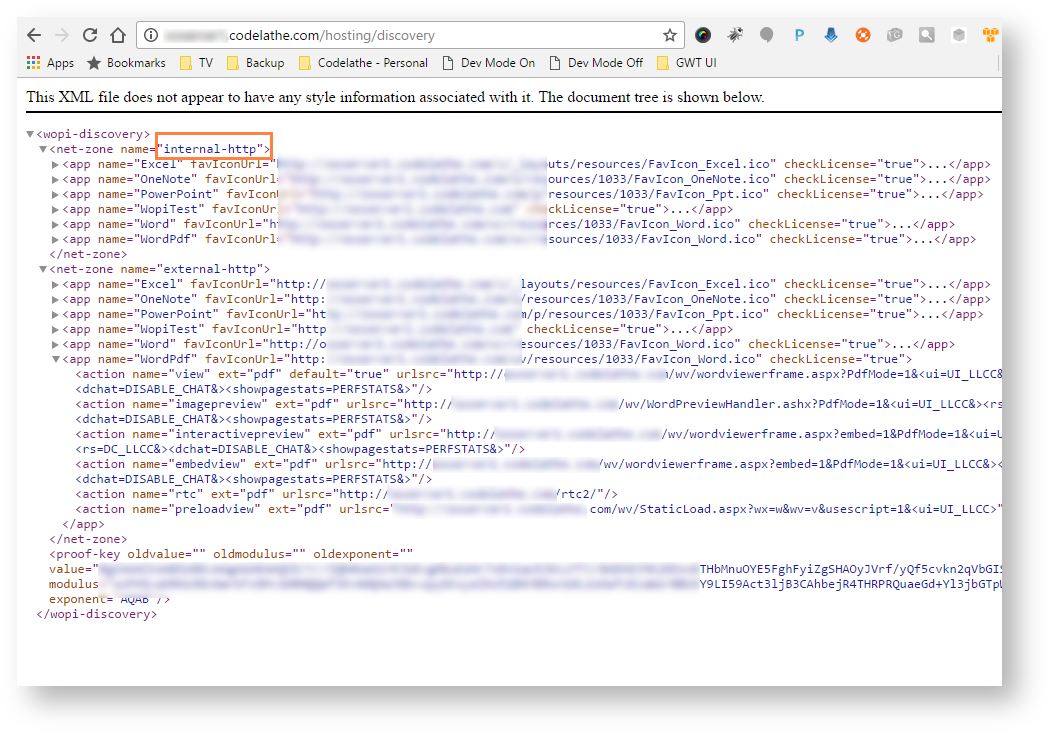Click the browser back arrow
Image resolution: width=1050 pixels, height=734 pixels.
[34, 35]
